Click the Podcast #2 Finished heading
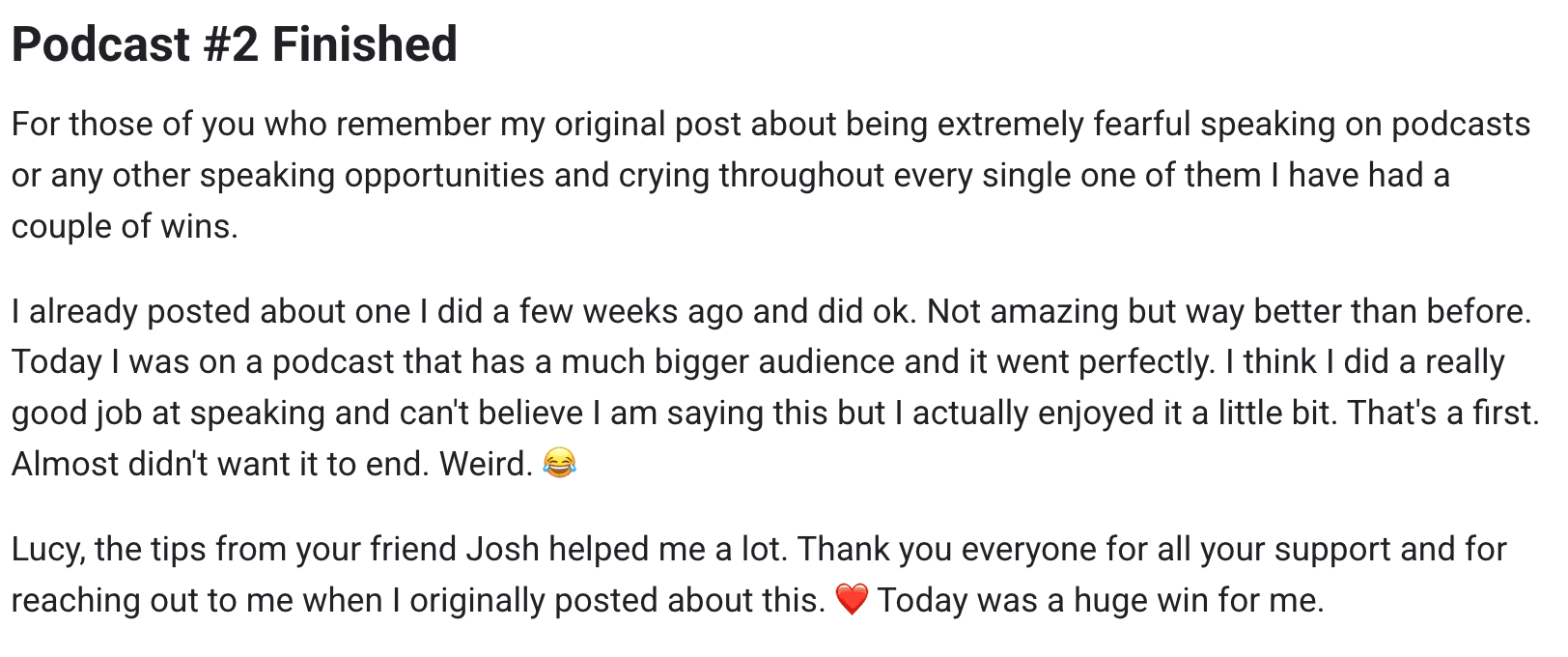Screen dimensions: 1568x657 tap(235, 44)
